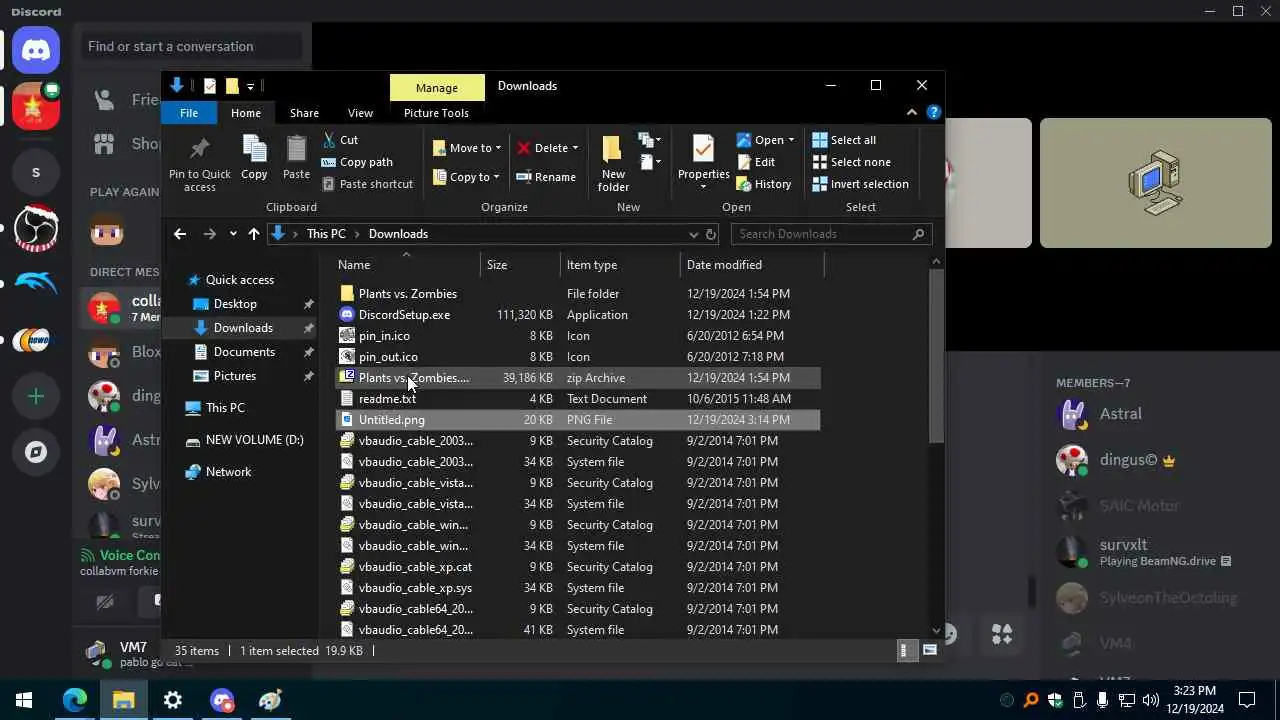Click the Paste ribbon icon
1280x720 pixels.
coord(296,158)
